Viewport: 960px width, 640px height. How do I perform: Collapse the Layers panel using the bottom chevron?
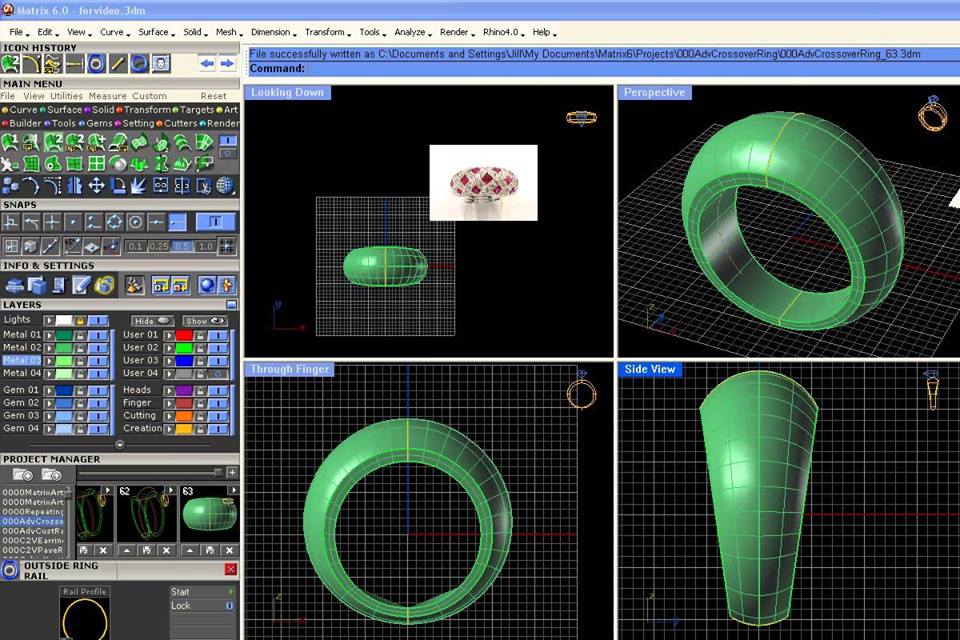pyautogui.click(x=120, y=444)
